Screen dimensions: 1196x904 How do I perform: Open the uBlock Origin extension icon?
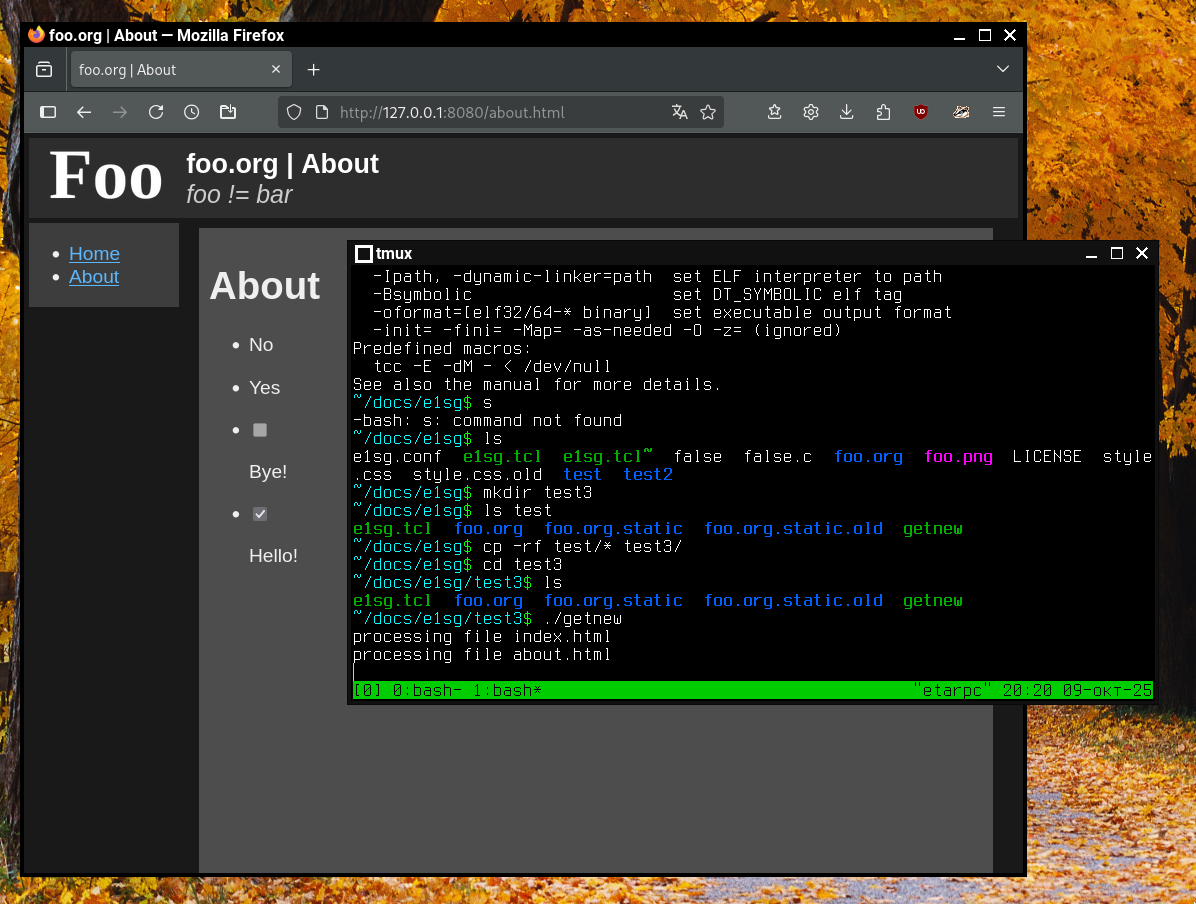tap(920, 112)
